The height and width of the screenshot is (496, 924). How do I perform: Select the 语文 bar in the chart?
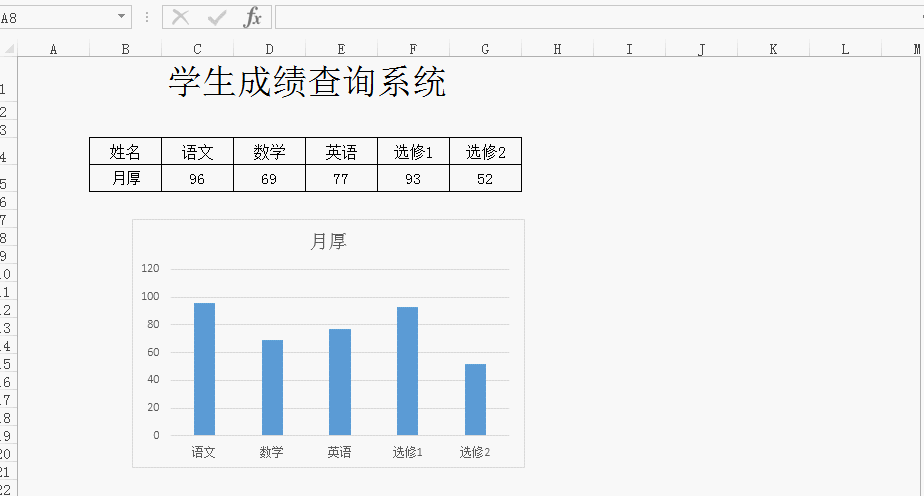pyautogui.click(x=204, y=369)
